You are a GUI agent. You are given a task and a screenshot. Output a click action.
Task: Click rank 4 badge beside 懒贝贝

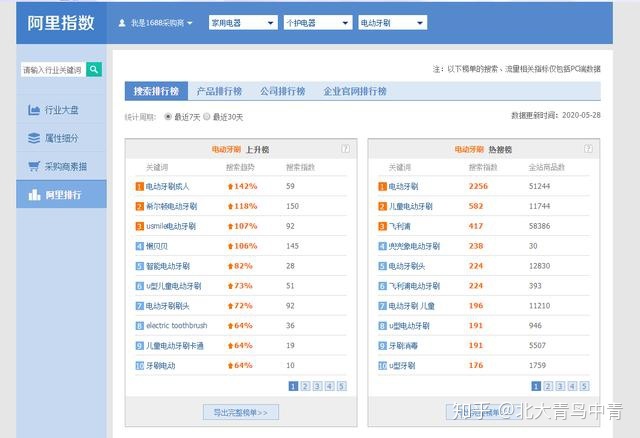pos(140,246)
